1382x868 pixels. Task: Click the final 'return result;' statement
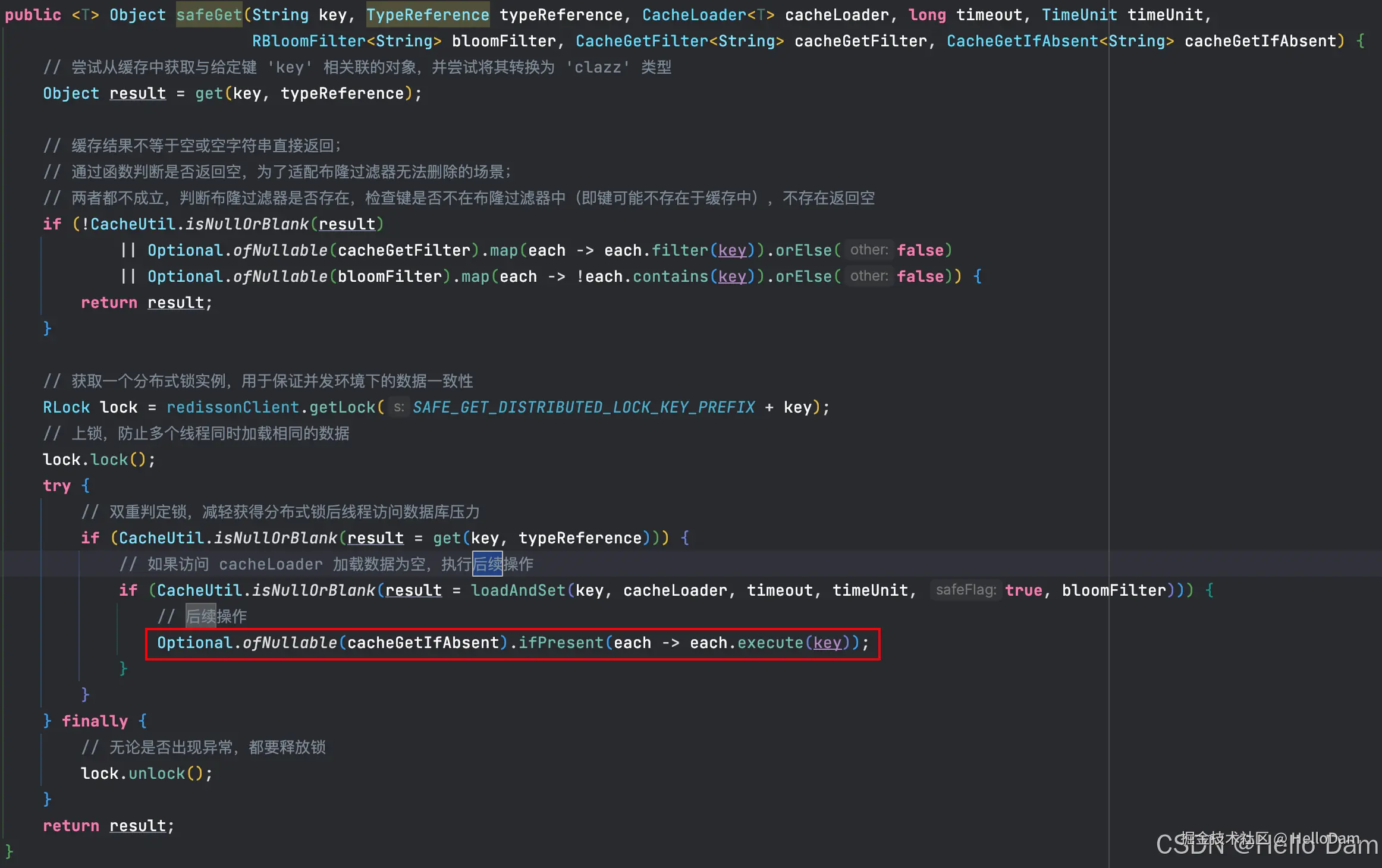pyautogui.click(x=108, y=826)
